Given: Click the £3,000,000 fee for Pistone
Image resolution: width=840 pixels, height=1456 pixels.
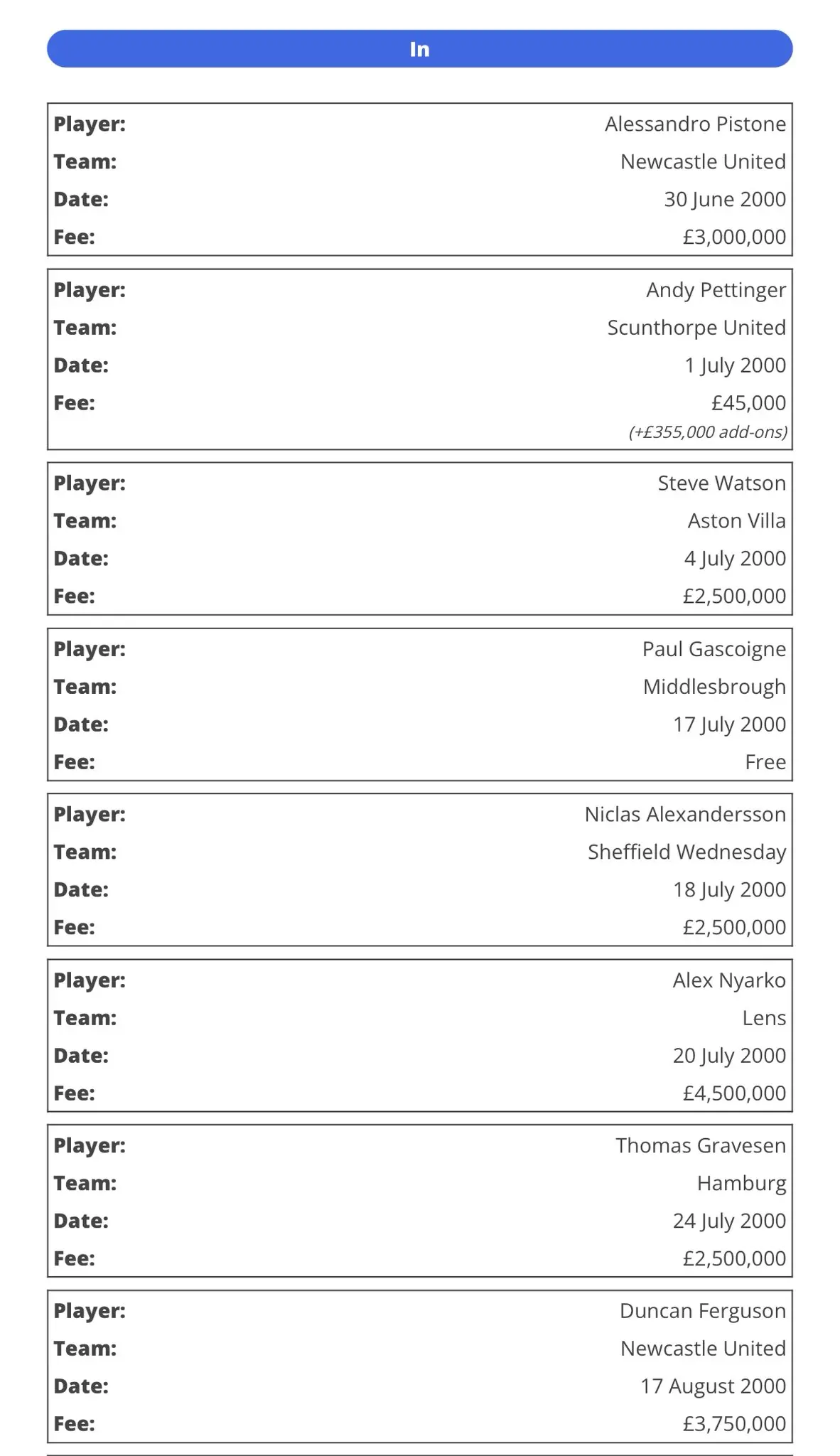Looking at the screenshot, I should [733, 237].
